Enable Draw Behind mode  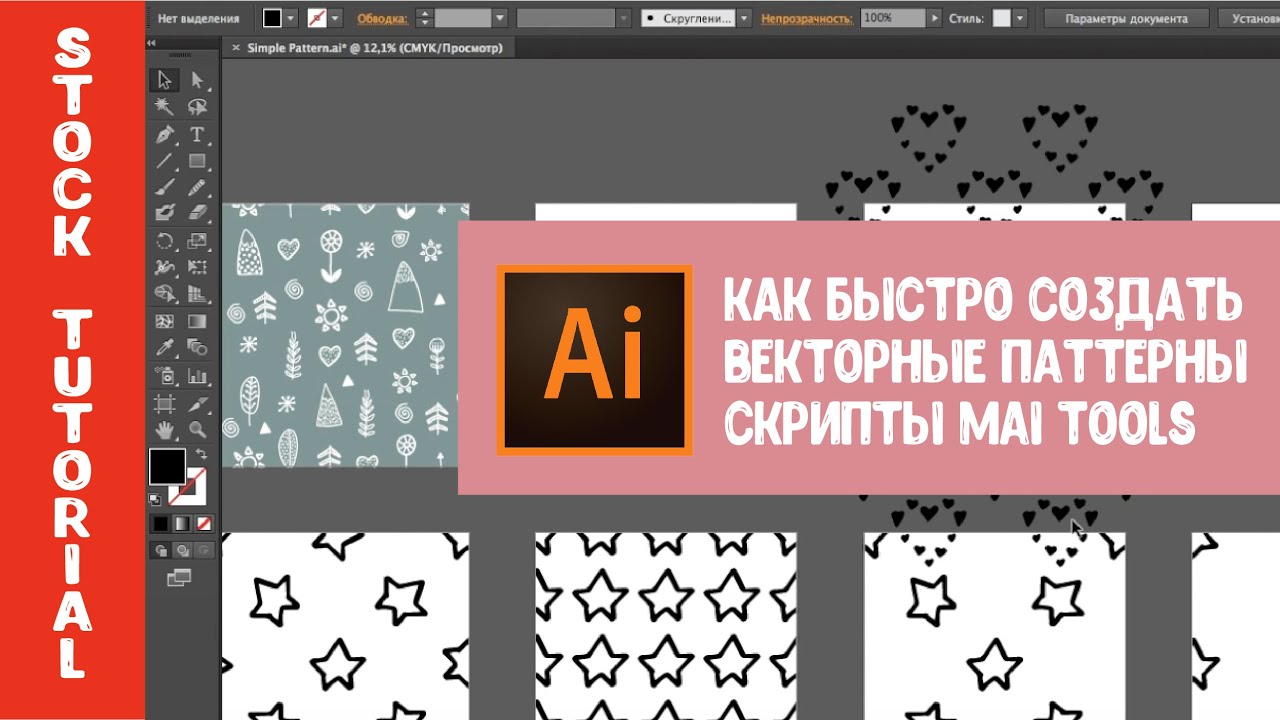pyautogui.click(x=181, y=550)
